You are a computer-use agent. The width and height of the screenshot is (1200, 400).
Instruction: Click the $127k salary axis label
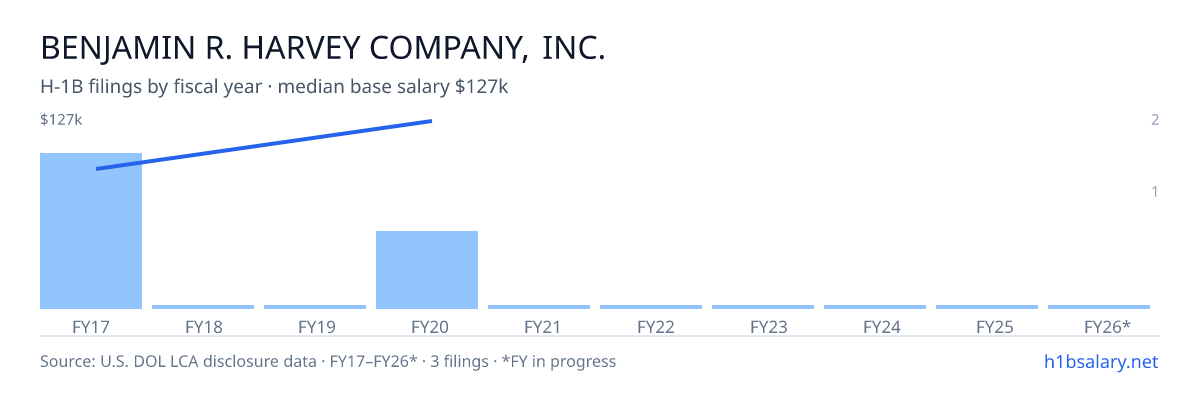[x=61, y=120]
